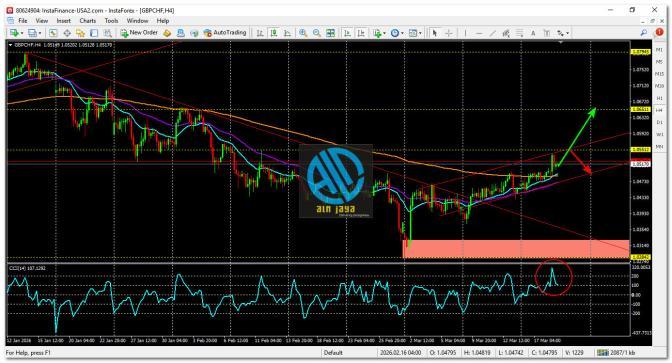Open the New Chart toolbar icon

(x=14, y=33)
